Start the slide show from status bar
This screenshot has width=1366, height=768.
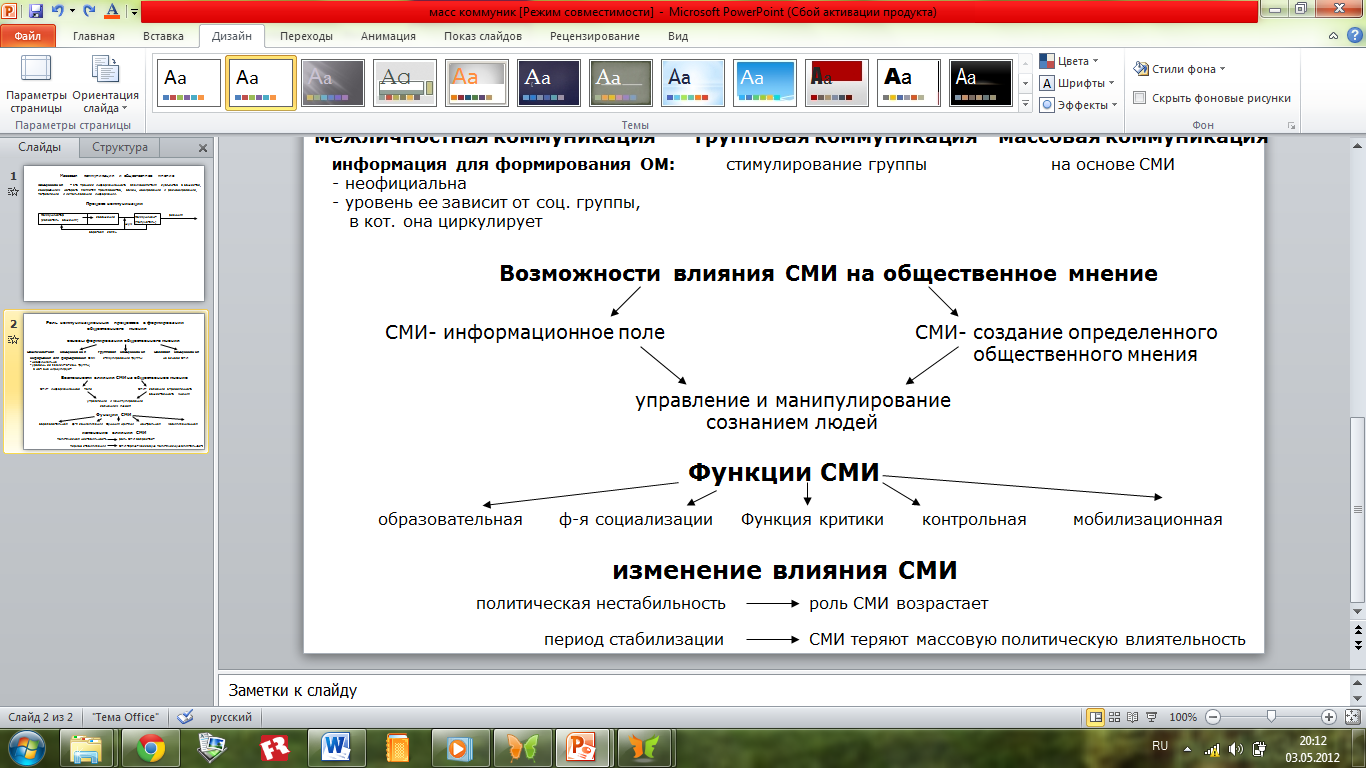click(1149, 717)
